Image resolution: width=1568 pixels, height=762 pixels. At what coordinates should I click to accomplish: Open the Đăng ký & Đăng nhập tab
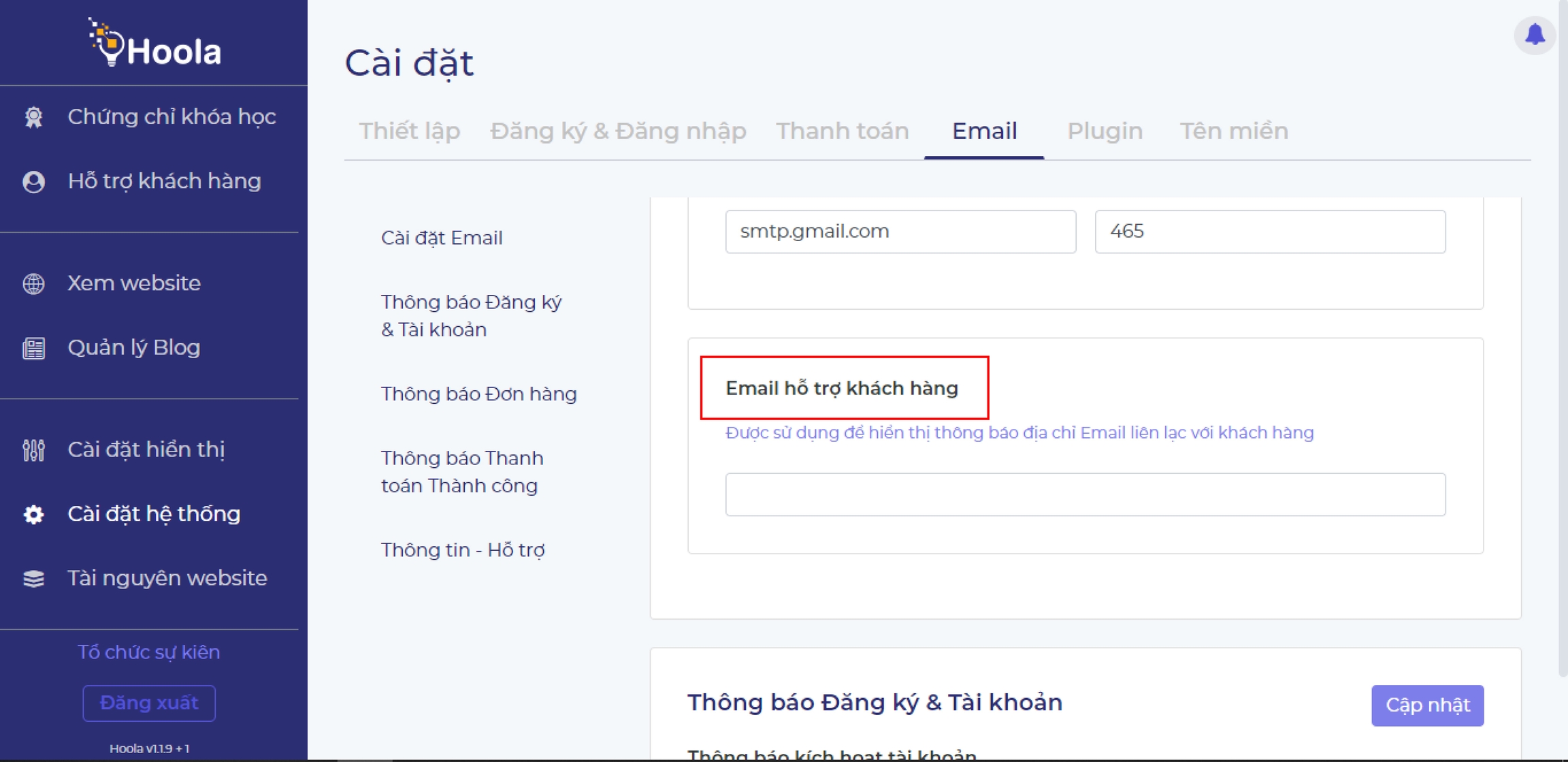[617, 131]
